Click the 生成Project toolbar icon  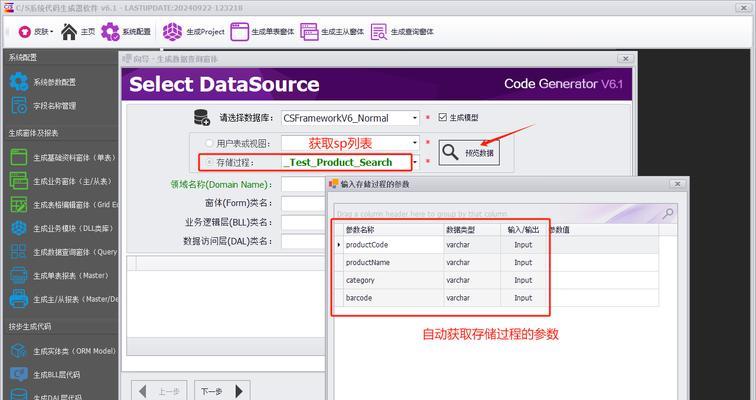click(x=173, y=32)
